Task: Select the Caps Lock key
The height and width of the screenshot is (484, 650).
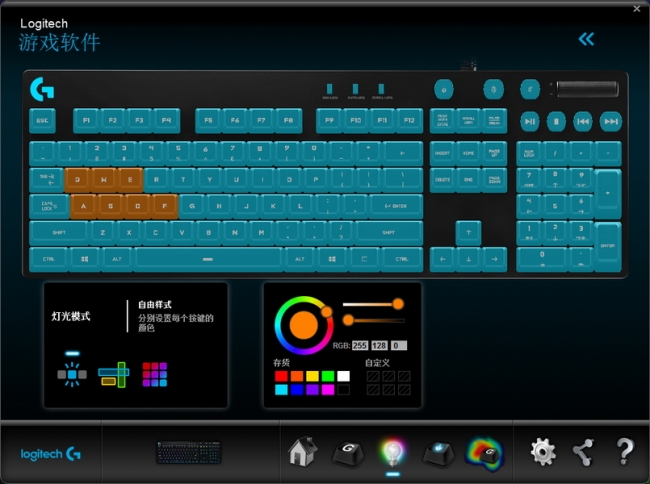Action: (x=49, y=206)
